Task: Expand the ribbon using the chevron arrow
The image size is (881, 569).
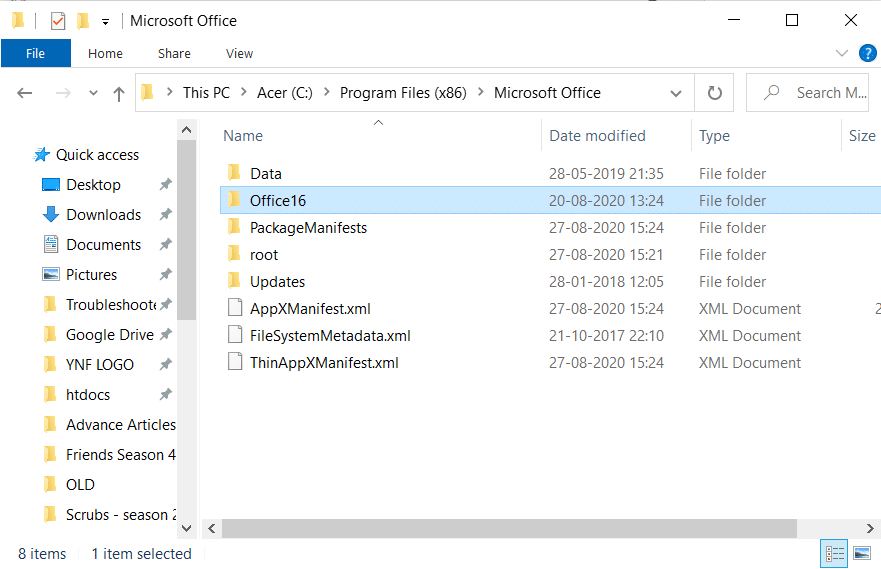Action: (x=842, y=53)
